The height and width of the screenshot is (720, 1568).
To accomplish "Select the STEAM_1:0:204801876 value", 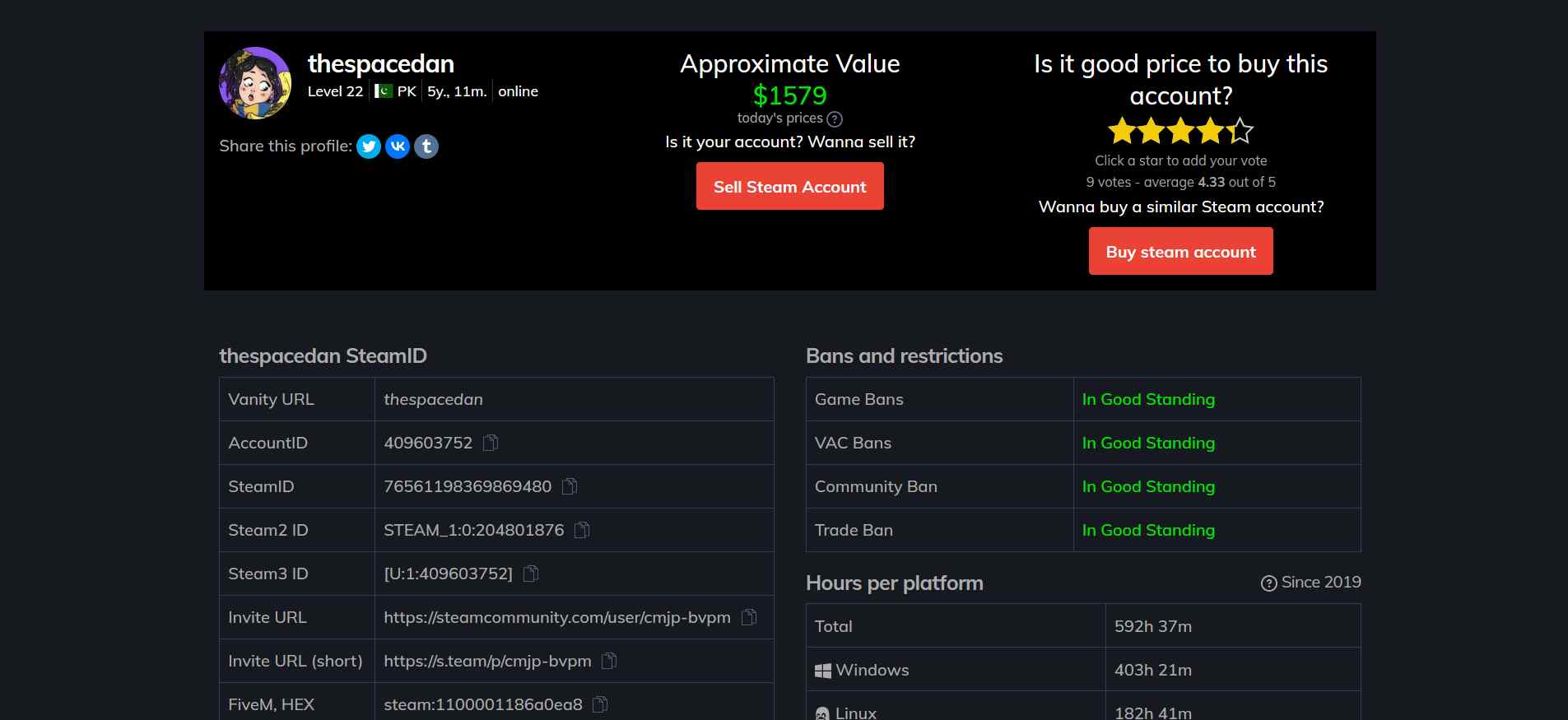I will pos(474,530).
